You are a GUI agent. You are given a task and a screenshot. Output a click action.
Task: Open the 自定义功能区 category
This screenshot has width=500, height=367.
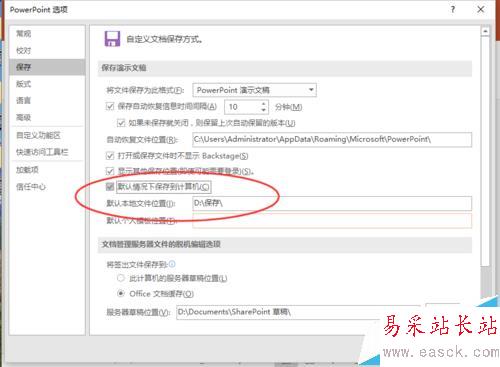47,135
